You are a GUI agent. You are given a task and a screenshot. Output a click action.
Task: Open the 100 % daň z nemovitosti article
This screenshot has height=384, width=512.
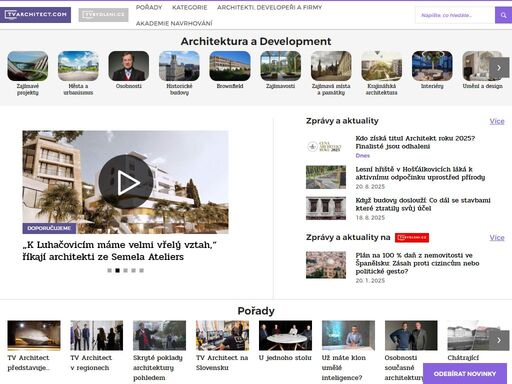[417, 263]
